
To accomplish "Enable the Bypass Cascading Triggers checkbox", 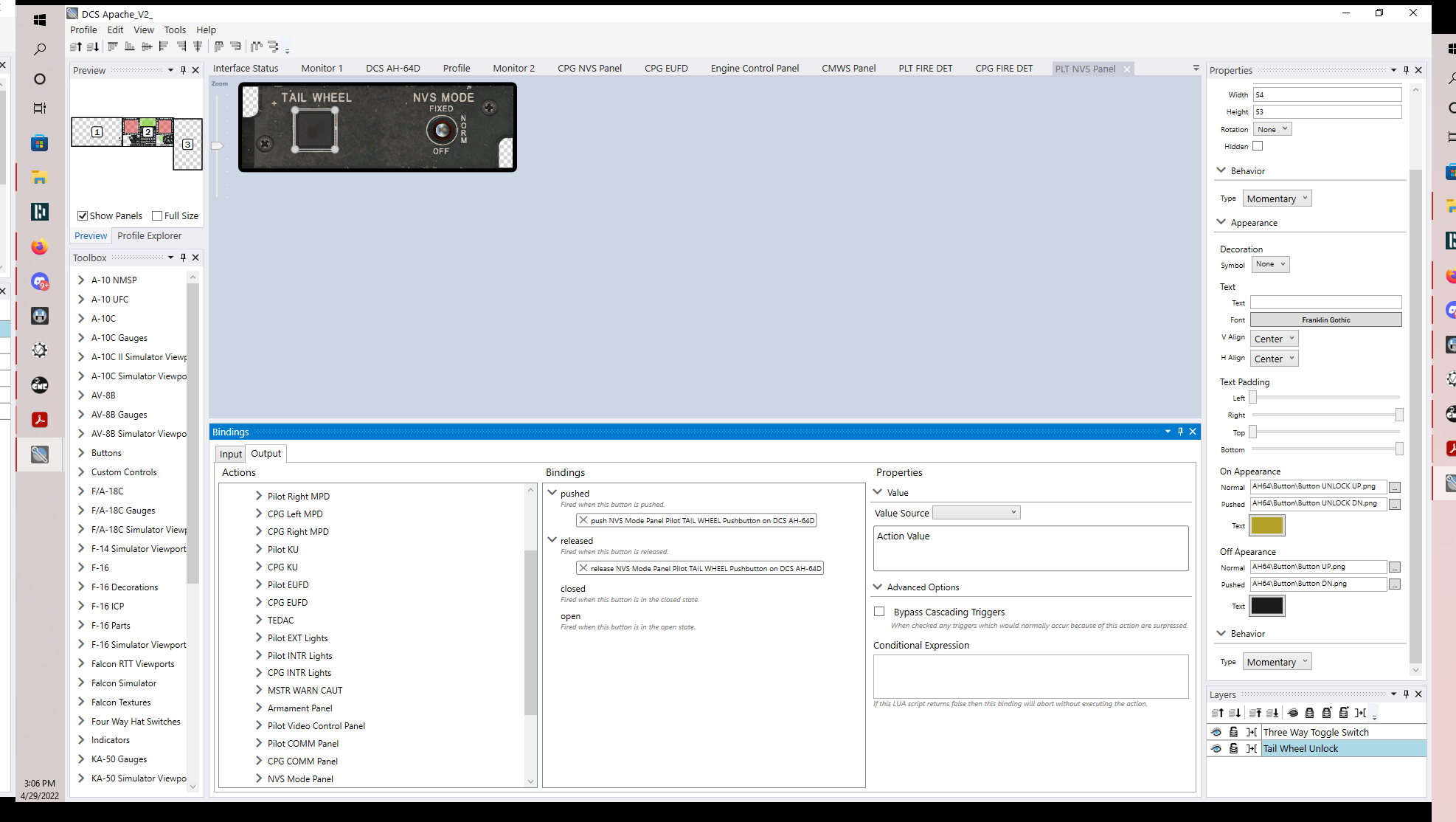I will pyautogui.click(x=879, y=612).
